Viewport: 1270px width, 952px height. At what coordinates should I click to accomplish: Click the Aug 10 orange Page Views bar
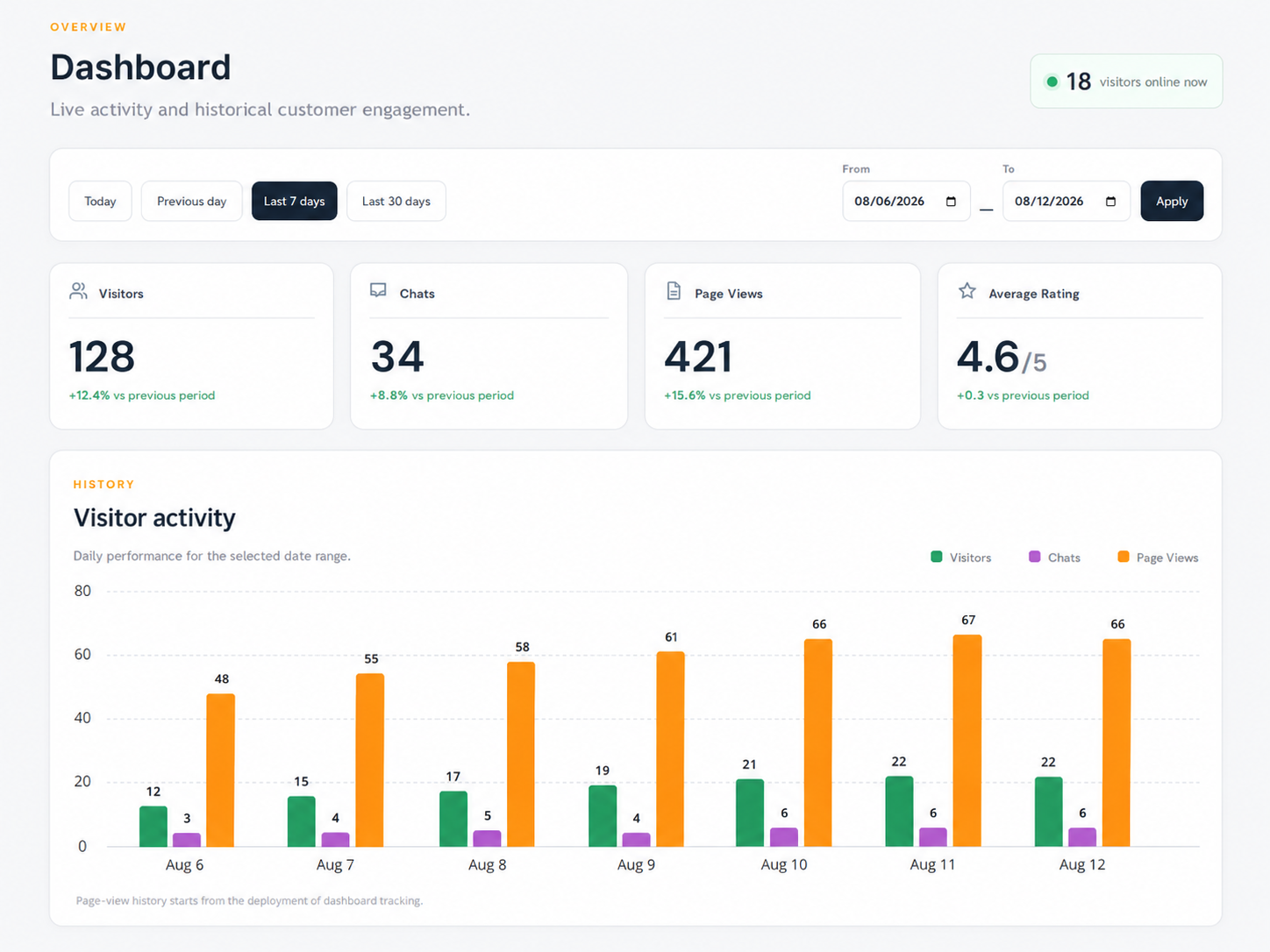818,742
